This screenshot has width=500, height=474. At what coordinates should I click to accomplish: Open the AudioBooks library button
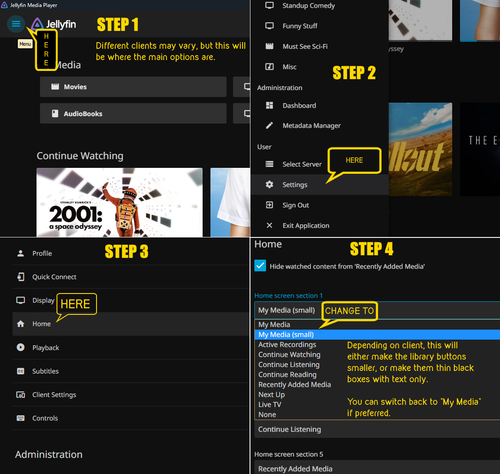[x=133, y=113]
